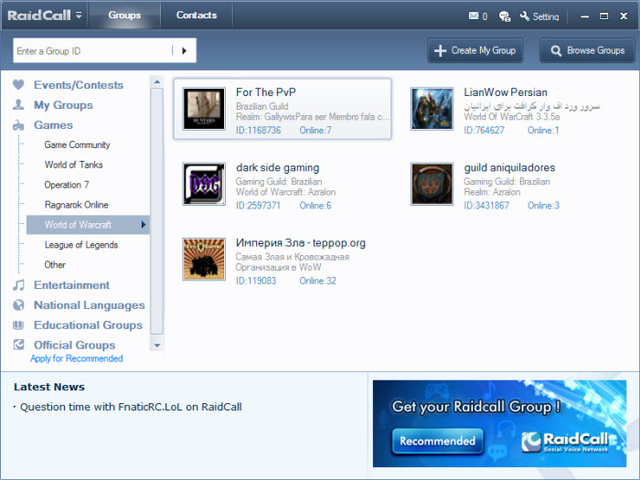
Task: Click the Enter a Group ID field
Action: (93, 51)
